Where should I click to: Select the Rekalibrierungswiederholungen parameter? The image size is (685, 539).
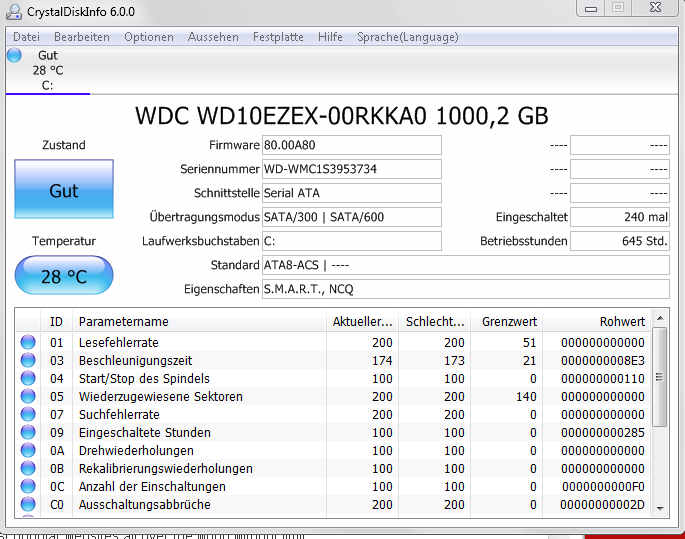click(x=166, y=469)
